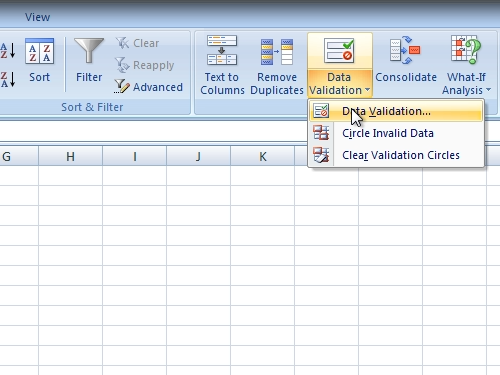
Task: Open the Data Validation ribbon icon
Action: 339,51
